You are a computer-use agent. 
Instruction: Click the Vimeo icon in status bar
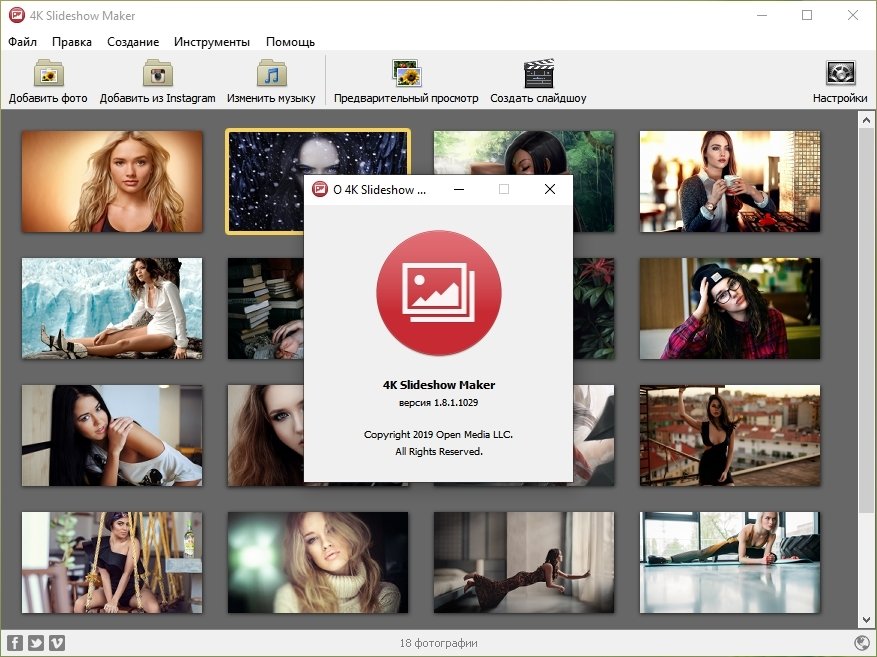click(57, 643)
